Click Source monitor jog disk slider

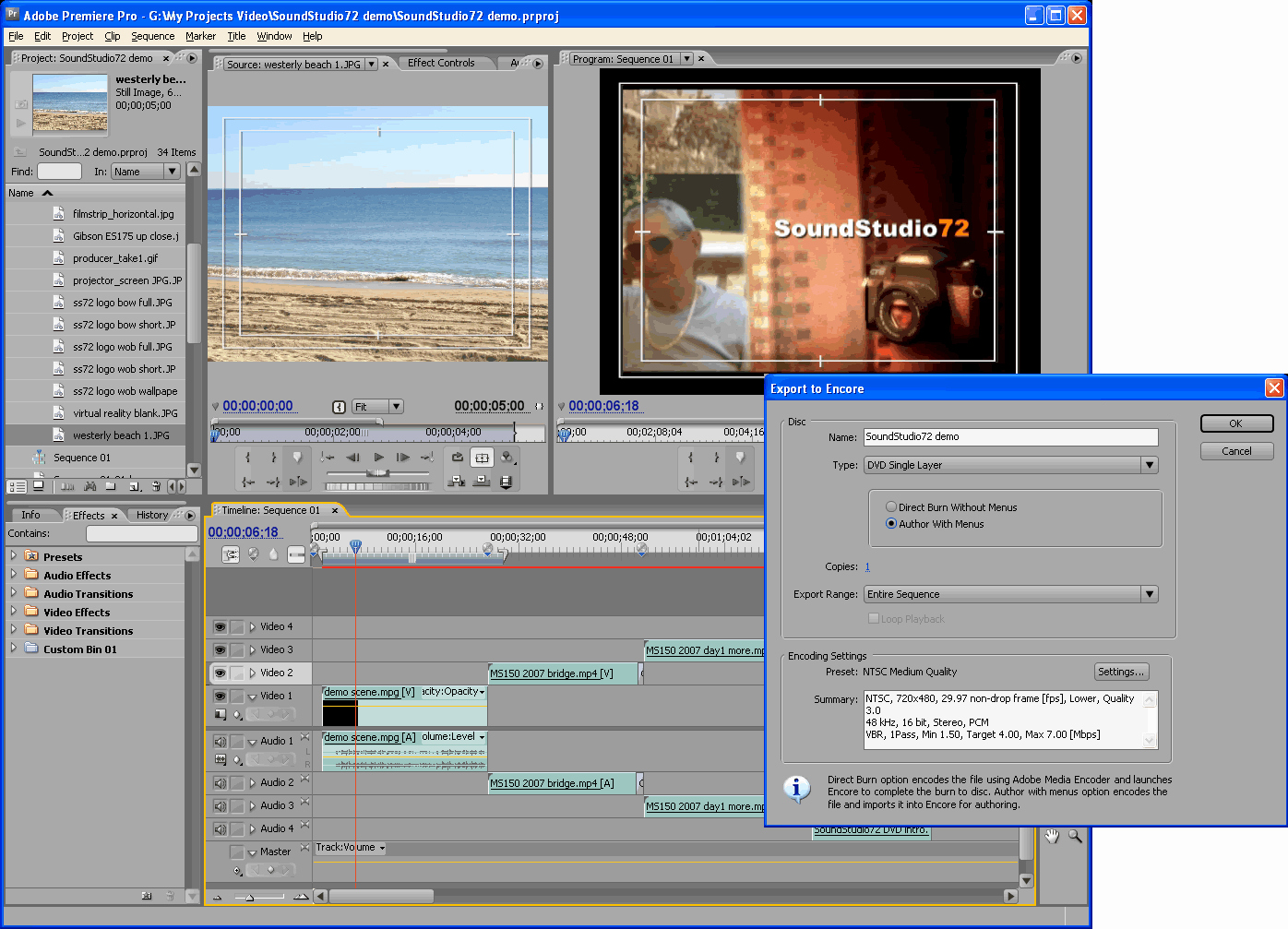click(378, 486)
